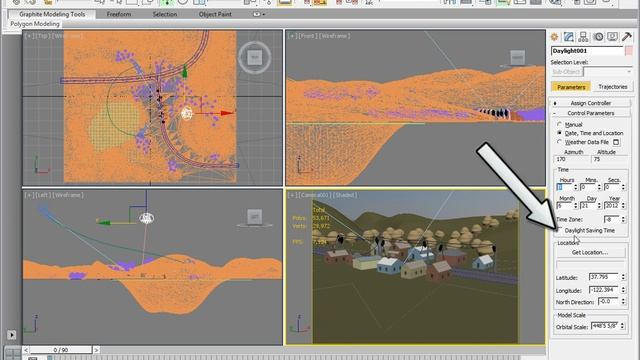Click the Orbital Scale value field
640x360 pixels.
pos(605,326)
